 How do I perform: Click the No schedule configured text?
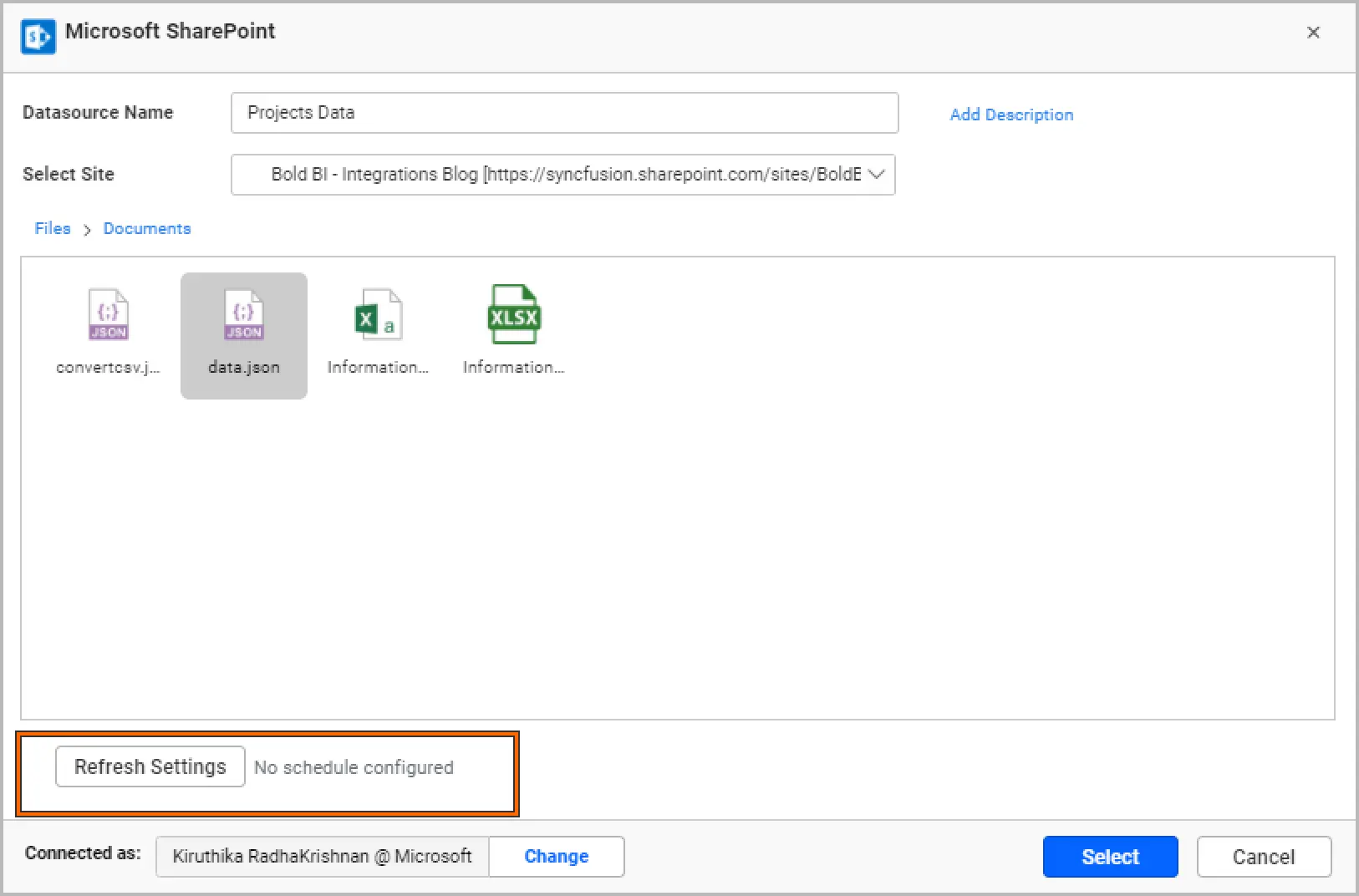tap(354, 767)
